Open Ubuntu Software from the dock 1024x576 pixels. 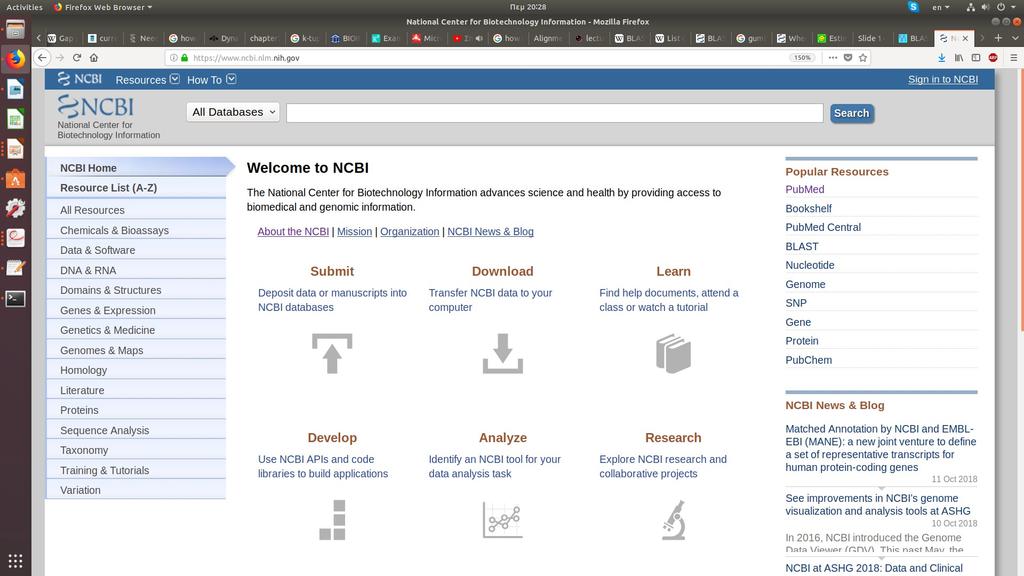point(15,179)
